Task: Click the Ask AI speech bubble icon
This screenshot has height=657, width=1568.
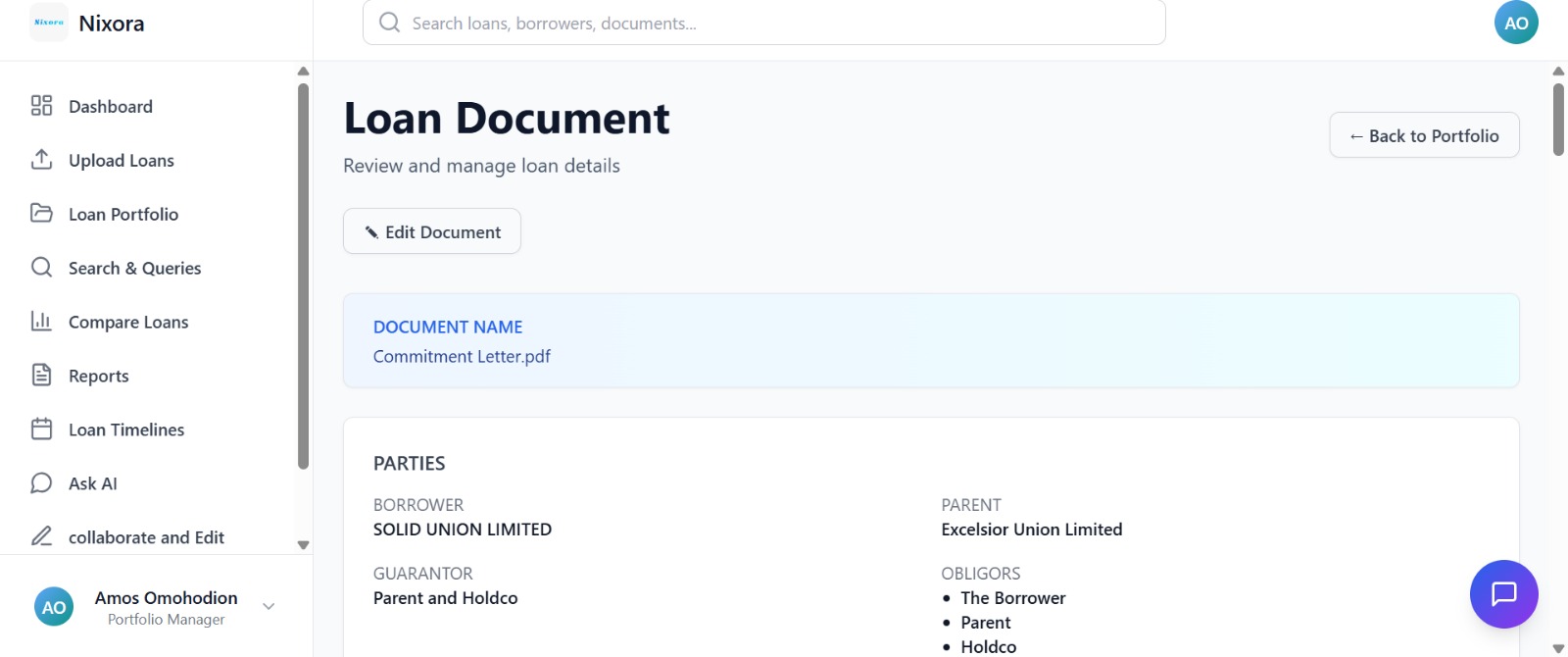Action: [x=41, y=483]
